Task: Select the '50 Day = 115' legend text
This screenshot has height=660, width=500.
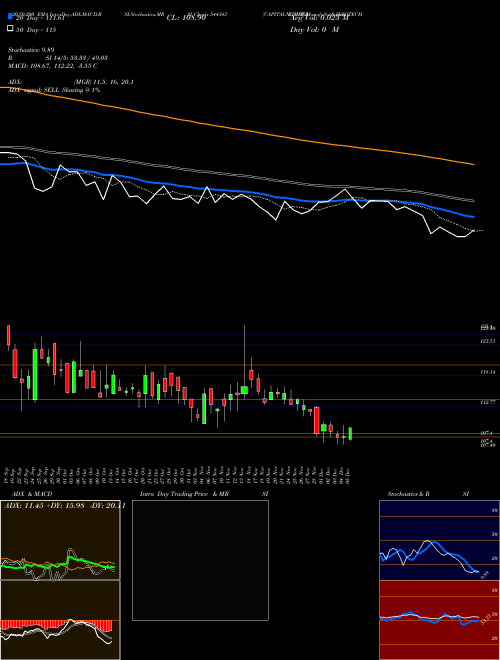Action: [x=36, y=30]
